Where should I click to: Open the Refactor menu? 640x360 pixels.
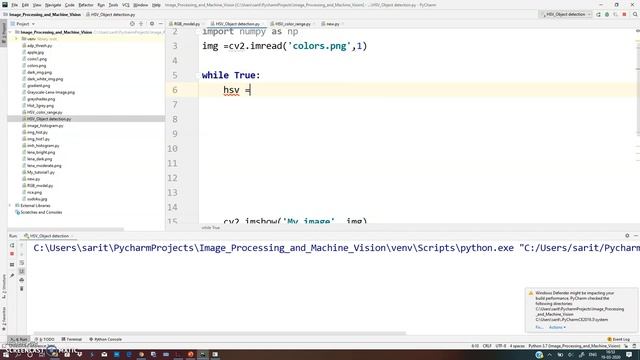coord(86,5)
